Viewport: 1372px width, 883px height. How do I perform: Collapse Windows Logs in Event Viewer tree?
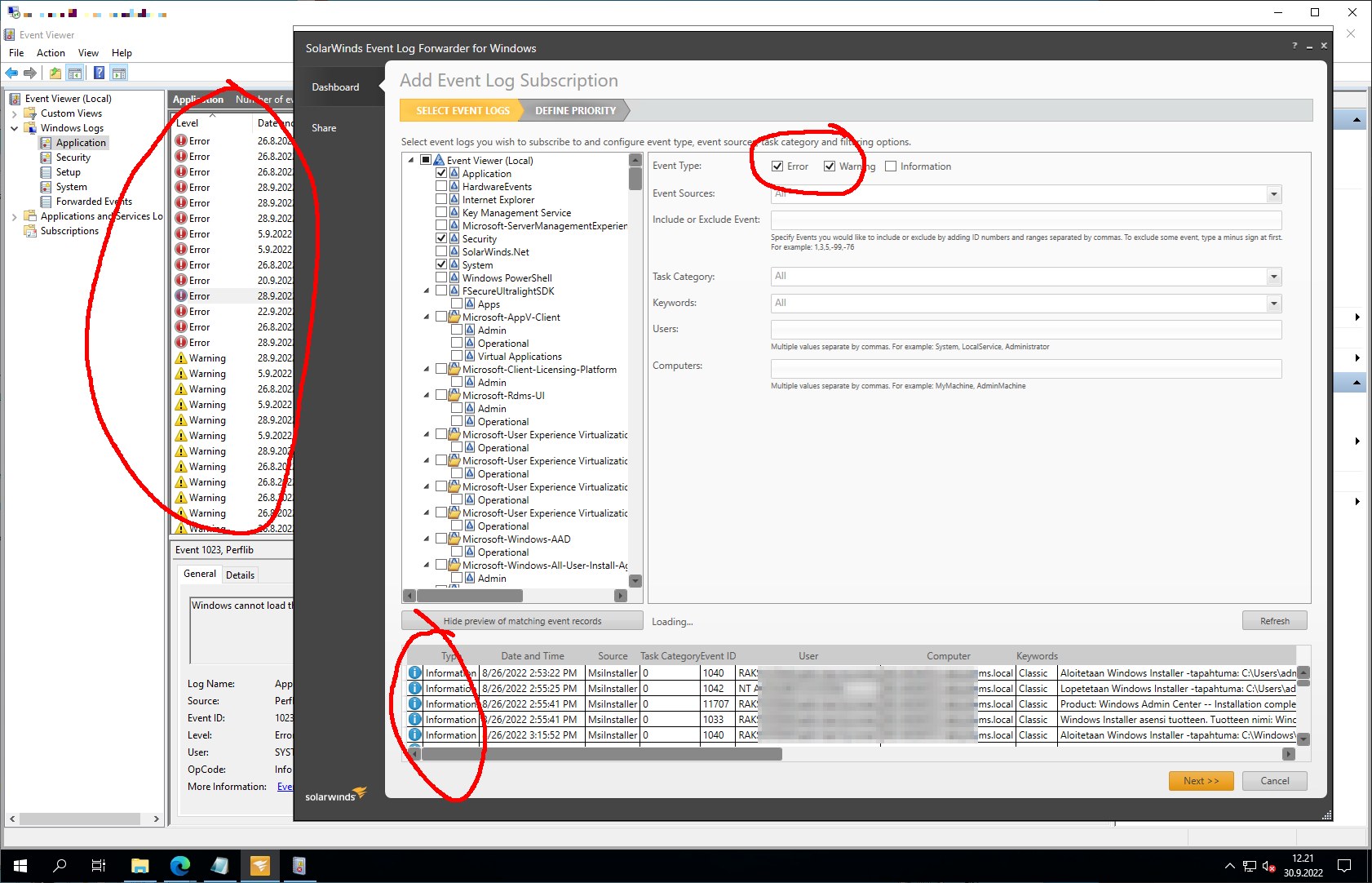click(x=14, y=128)
